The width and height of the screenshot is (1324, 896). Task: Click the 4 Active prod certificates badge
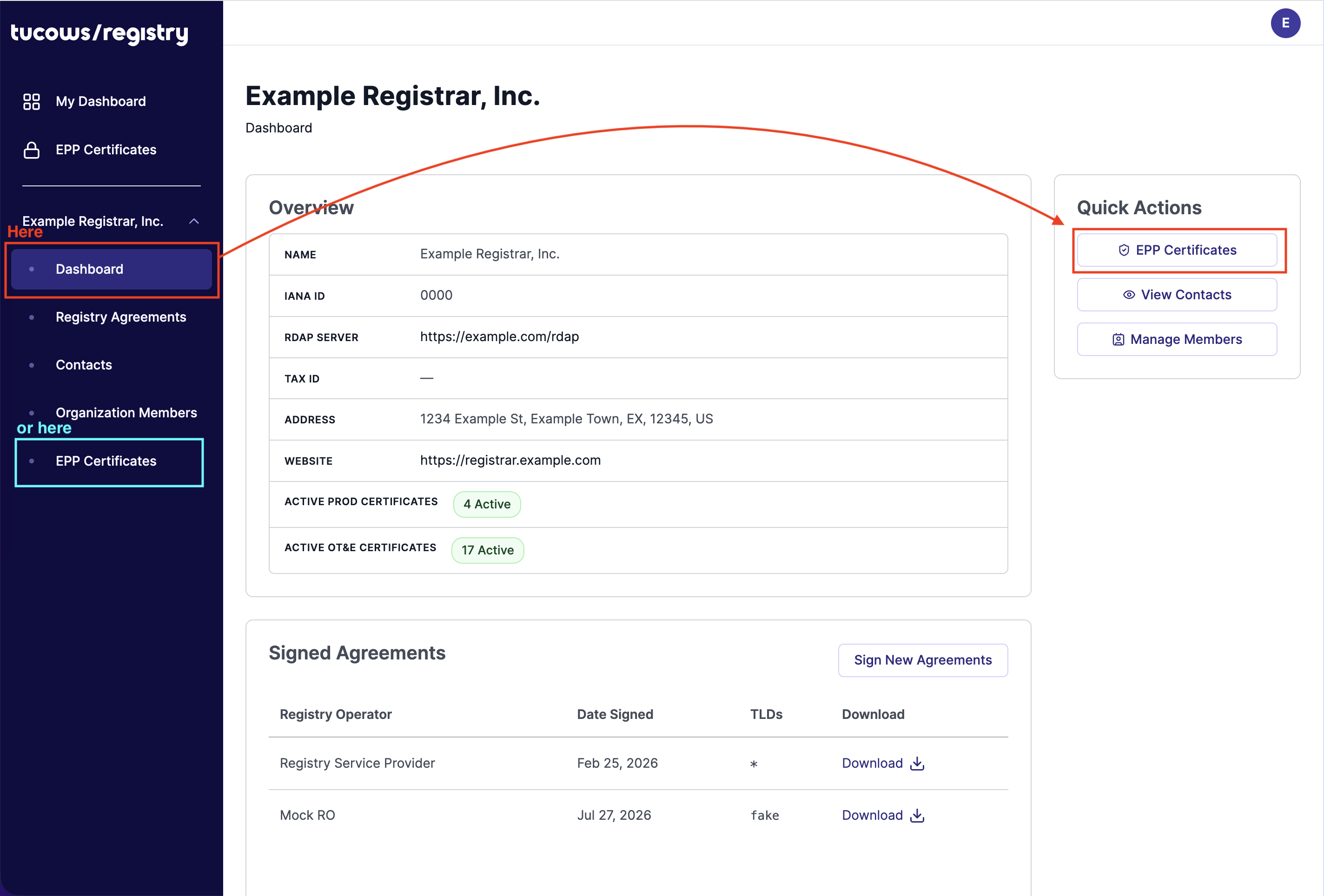coord(487,504)
